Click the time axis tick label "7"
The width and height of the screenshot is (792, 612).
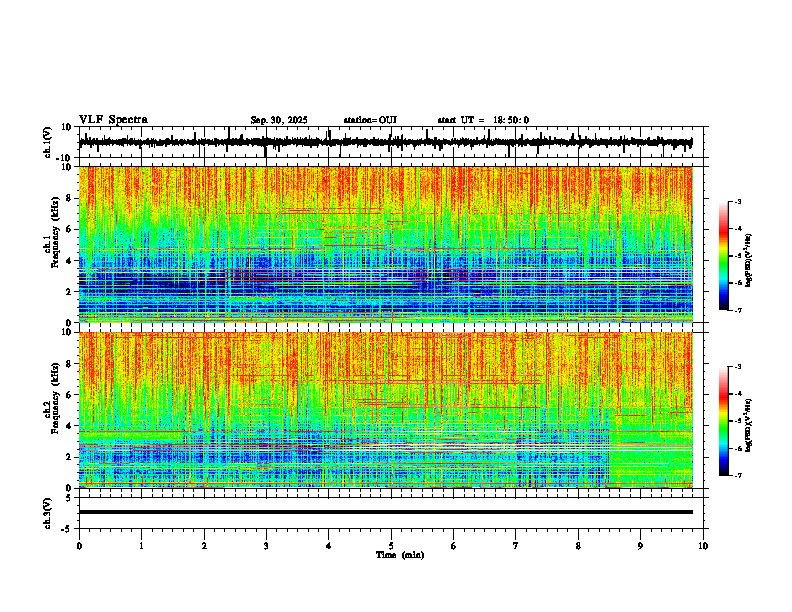tap(516, 546)
